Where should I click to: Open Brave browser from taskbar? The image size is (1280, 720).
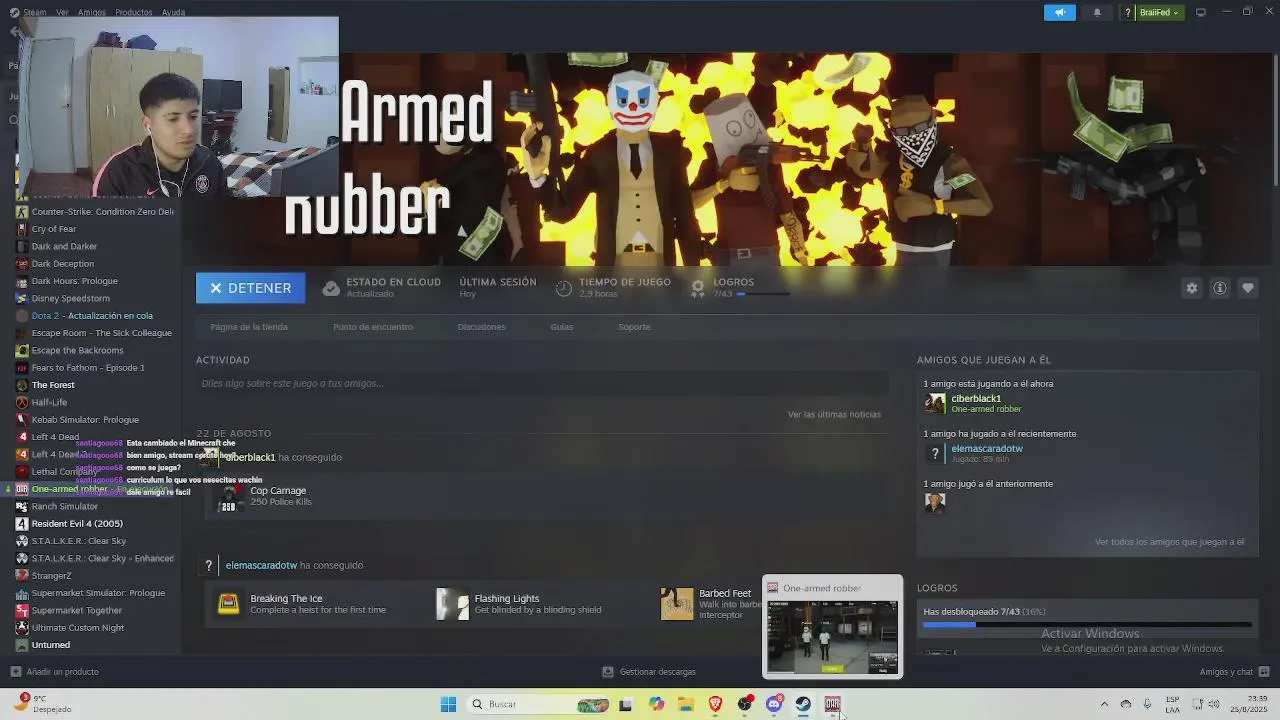point(715,704)
